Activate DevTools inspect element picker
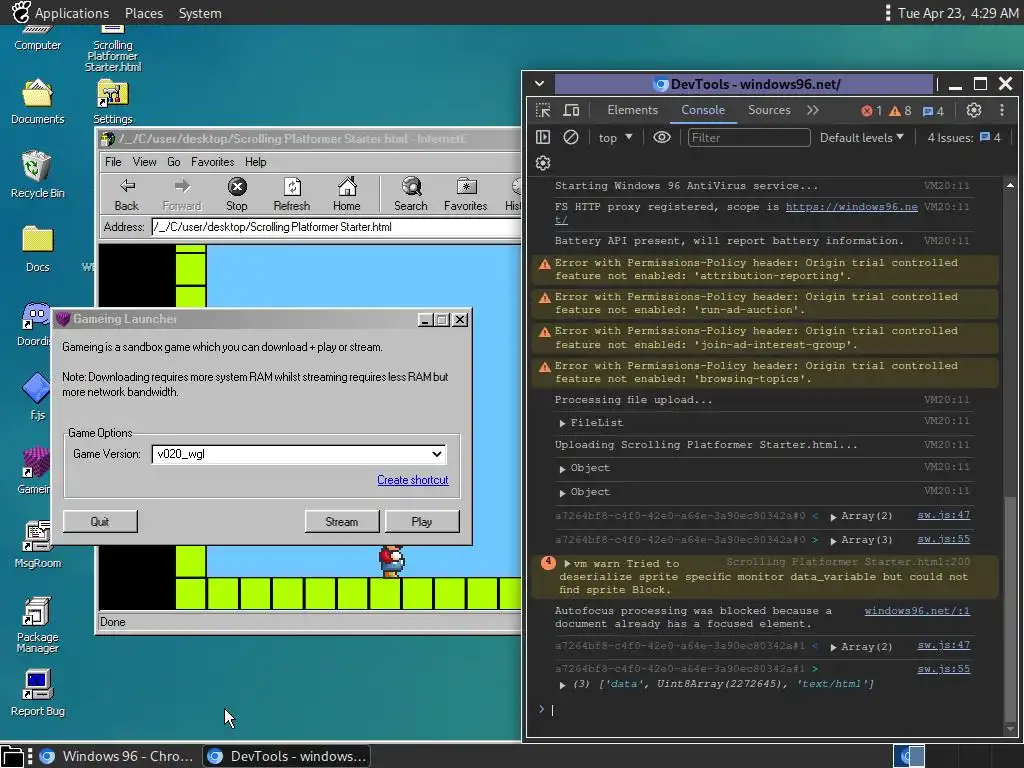The image size is (1024, 768). [543, 110]
